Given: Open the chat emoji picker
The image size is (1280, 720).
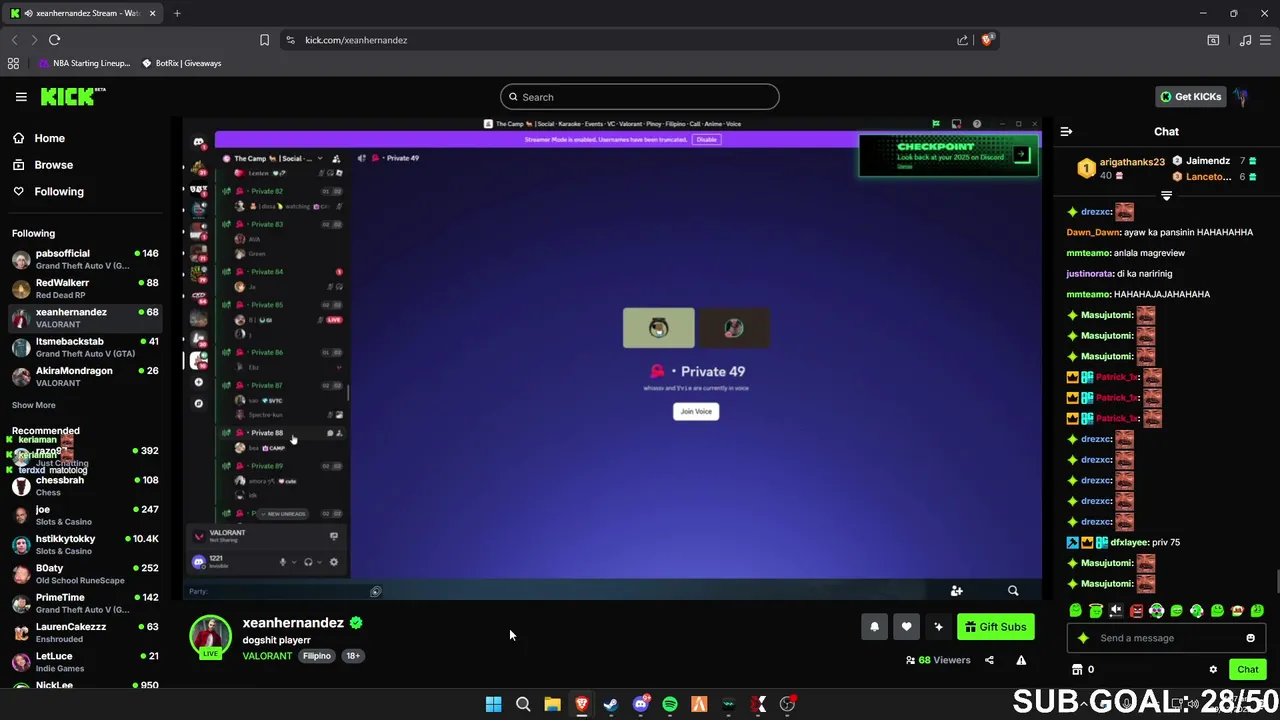Looking at the screenshot, I should [1250, 638].
